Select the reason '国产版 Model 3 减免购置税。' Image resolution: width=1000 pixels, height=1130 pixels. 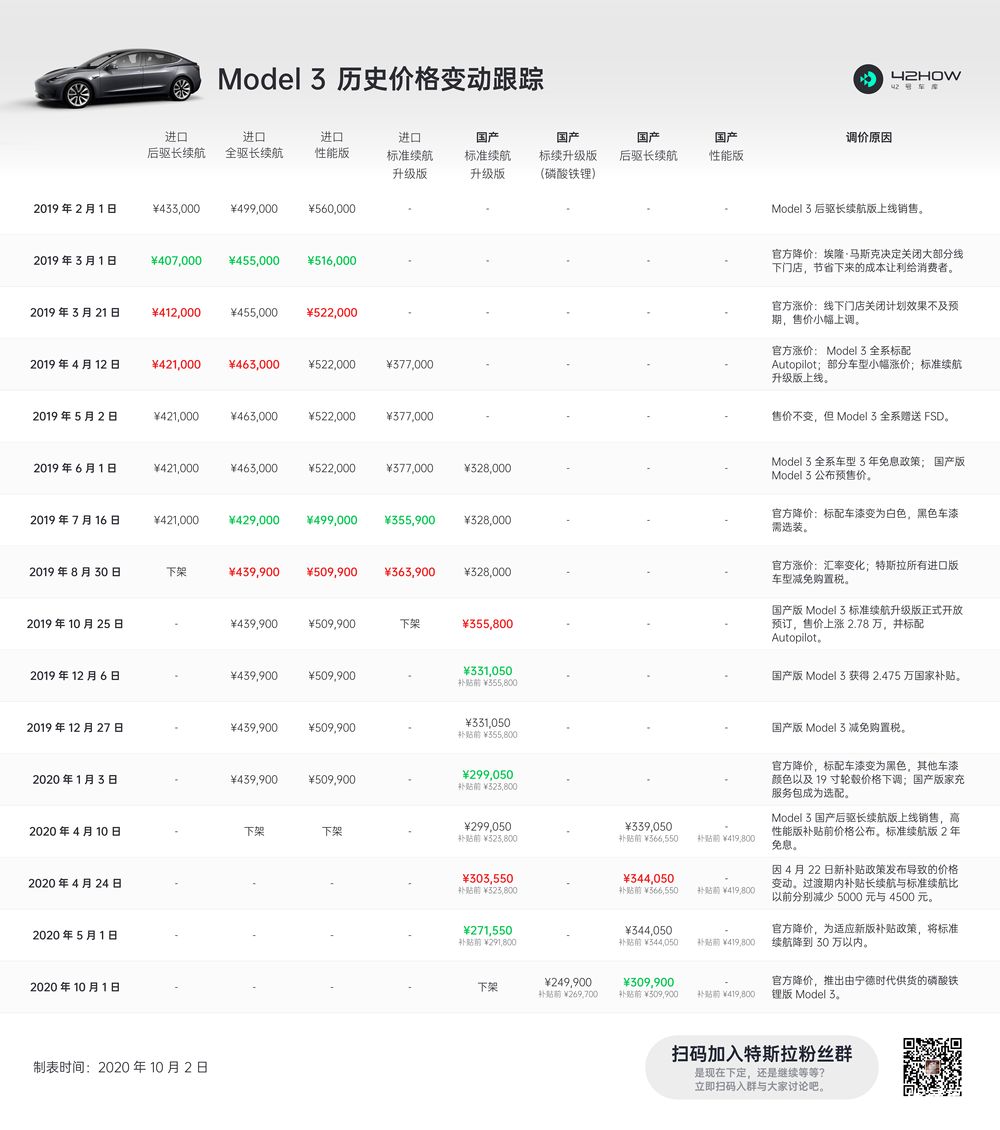839,728
